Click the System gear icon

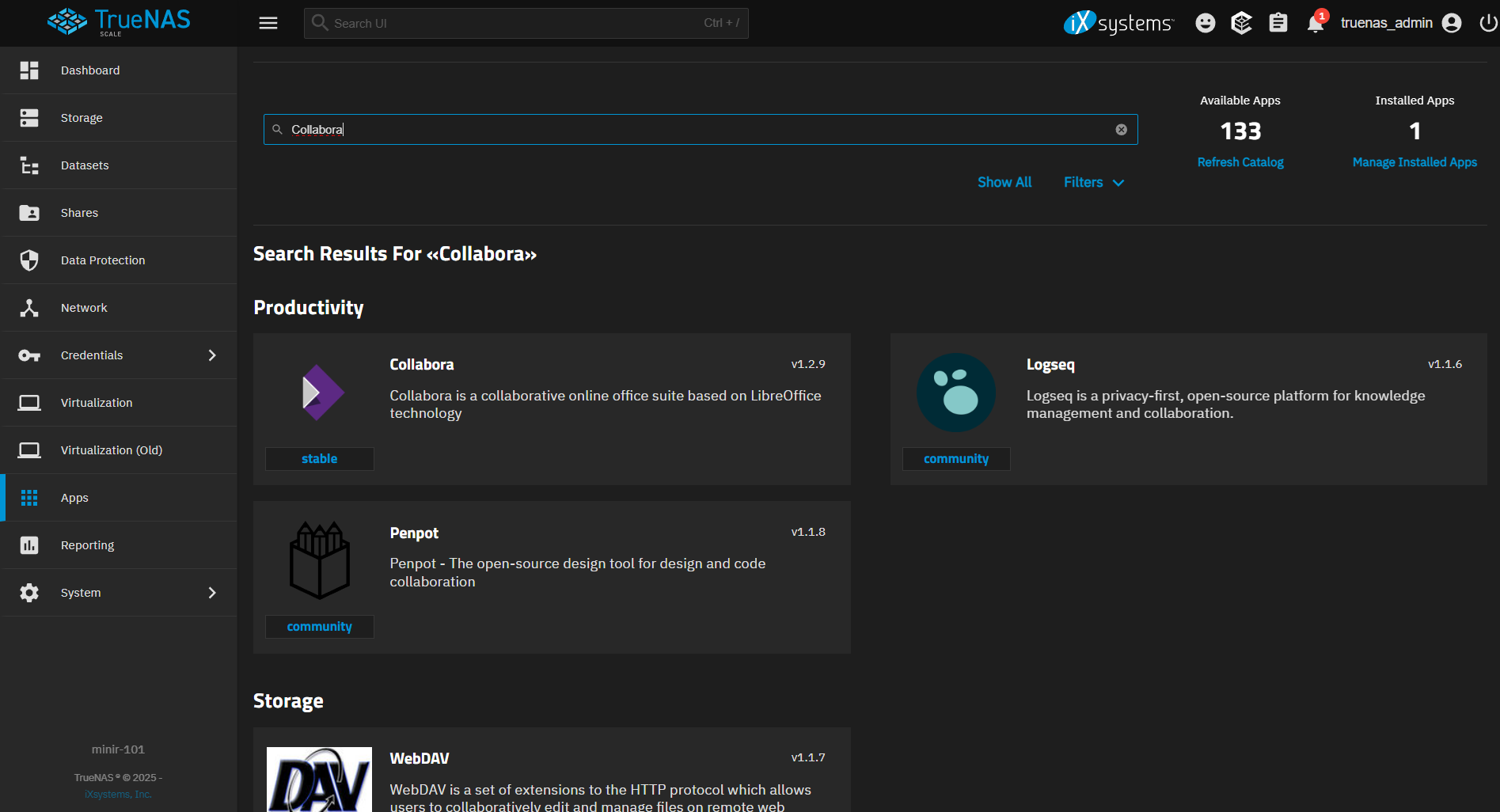29,593
